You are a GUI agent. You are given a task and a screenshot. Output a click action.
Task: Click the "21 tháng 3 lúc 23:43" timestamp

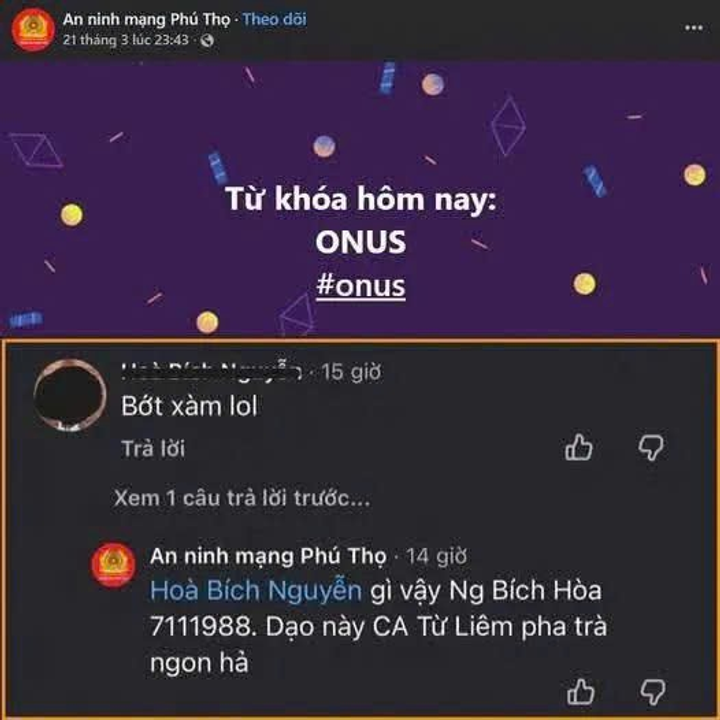click(125, 40)
